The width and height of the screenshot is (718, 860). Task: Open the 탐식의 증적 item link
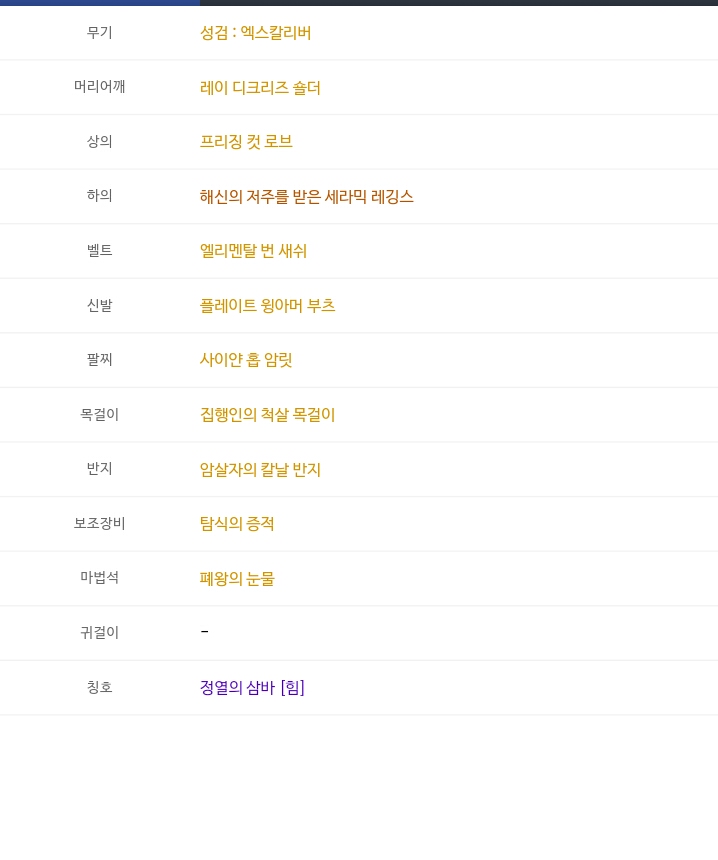pos(237,524)
